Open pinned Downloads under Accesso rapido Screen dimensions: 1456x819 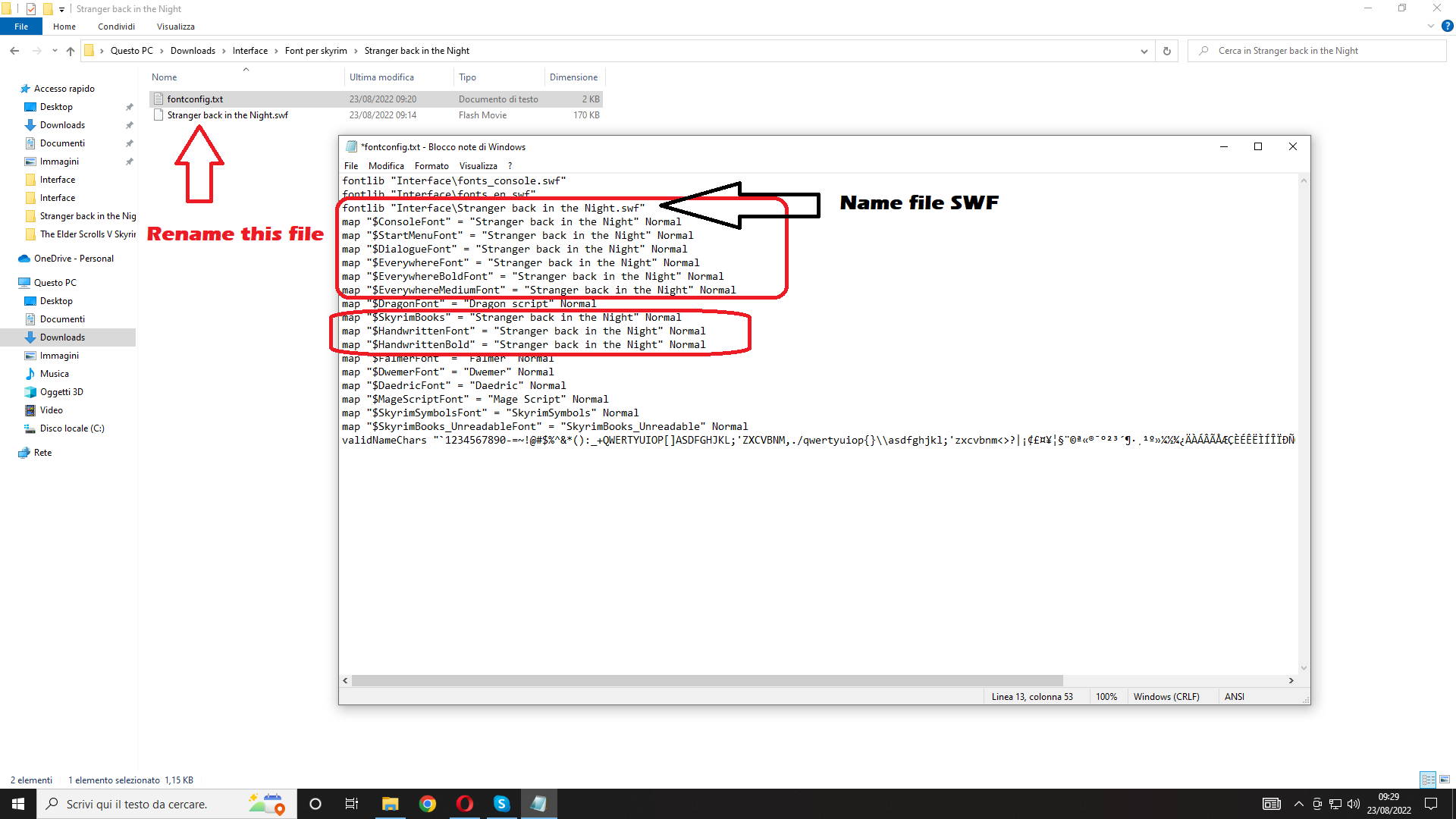click(x=62, y=125)
